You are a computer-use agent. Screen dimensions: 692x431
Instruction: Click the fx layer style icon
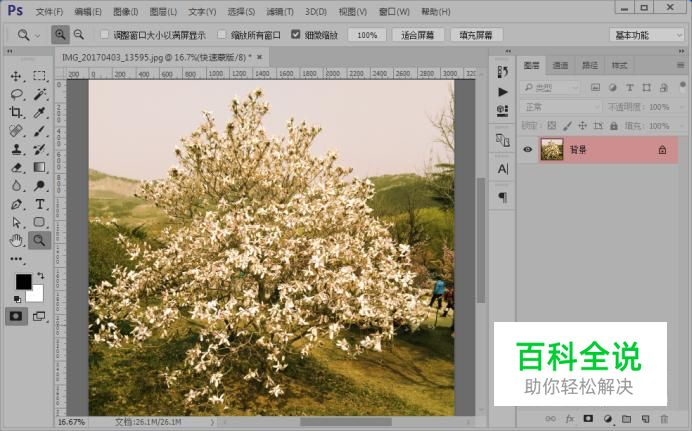(x=569, y=419)
